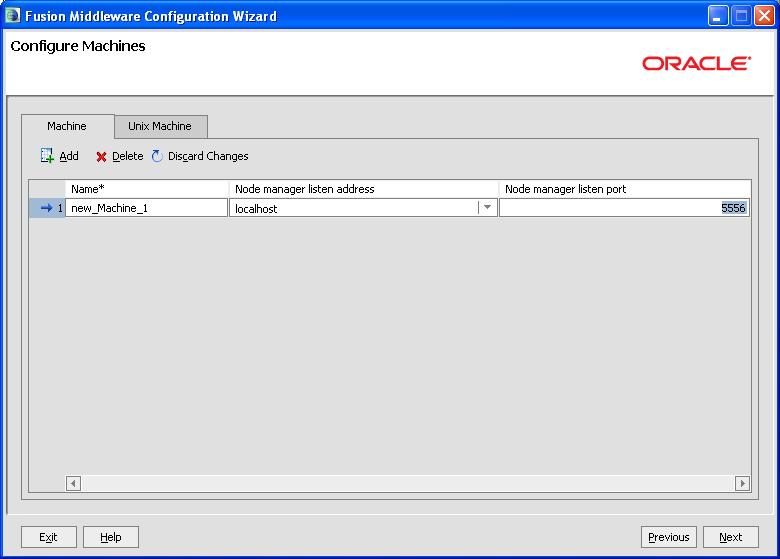Click the horizontal scrollbar left arrow
The width and height of the screenshot is (780, 559).
pos(73,483)
